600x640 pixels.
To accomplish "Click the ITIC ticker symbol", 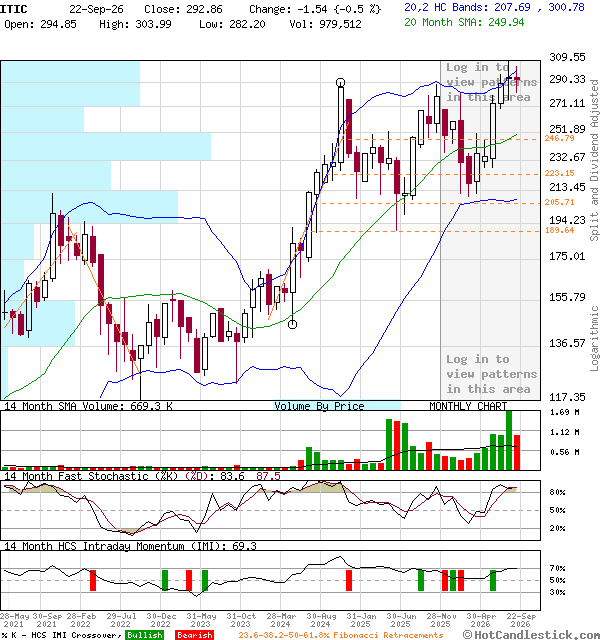I will [13, 9].
